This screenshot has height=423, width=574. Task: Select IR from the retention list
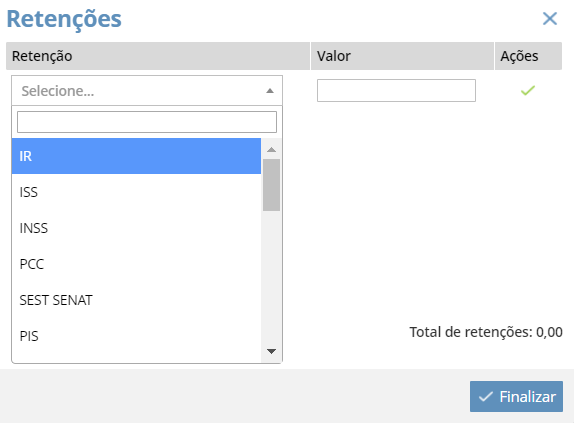[x=136, y=156]
